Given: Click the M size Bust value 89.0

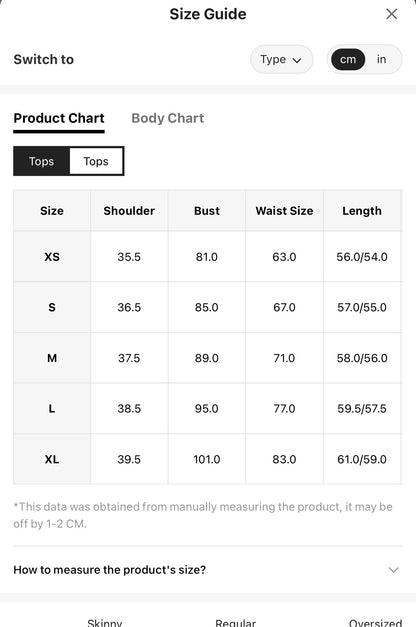Looking at the screenshot, I should pyautogui.click(x=207, y=358).
